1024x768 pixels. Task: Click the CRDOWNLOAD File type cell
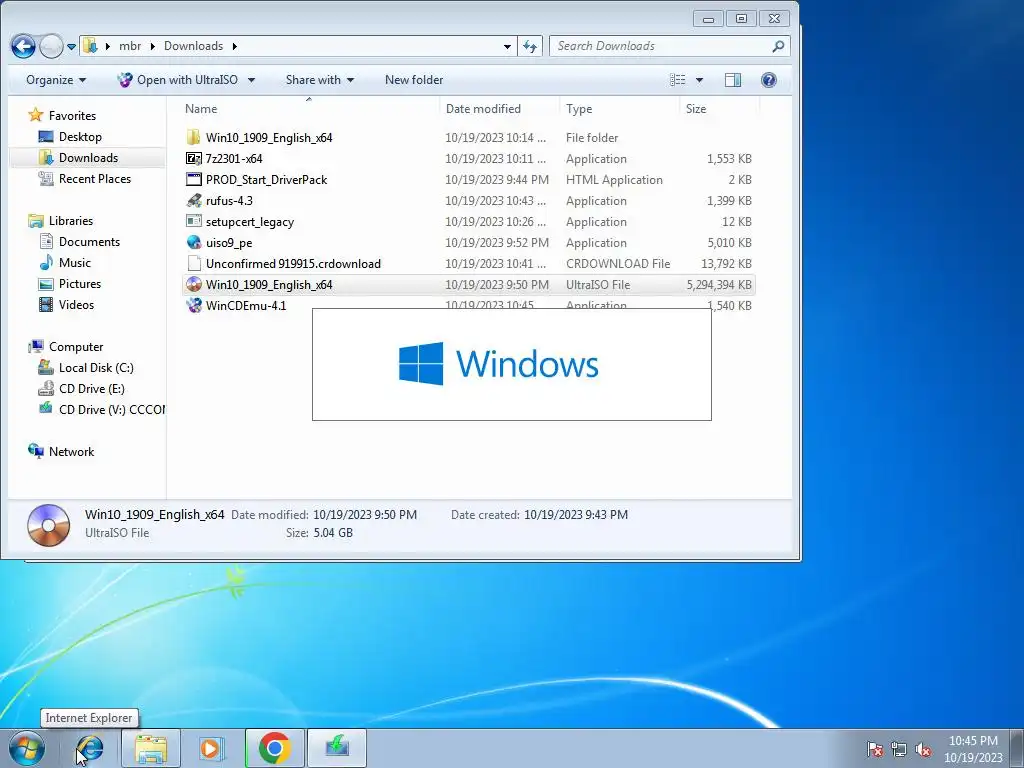(618, 264)
